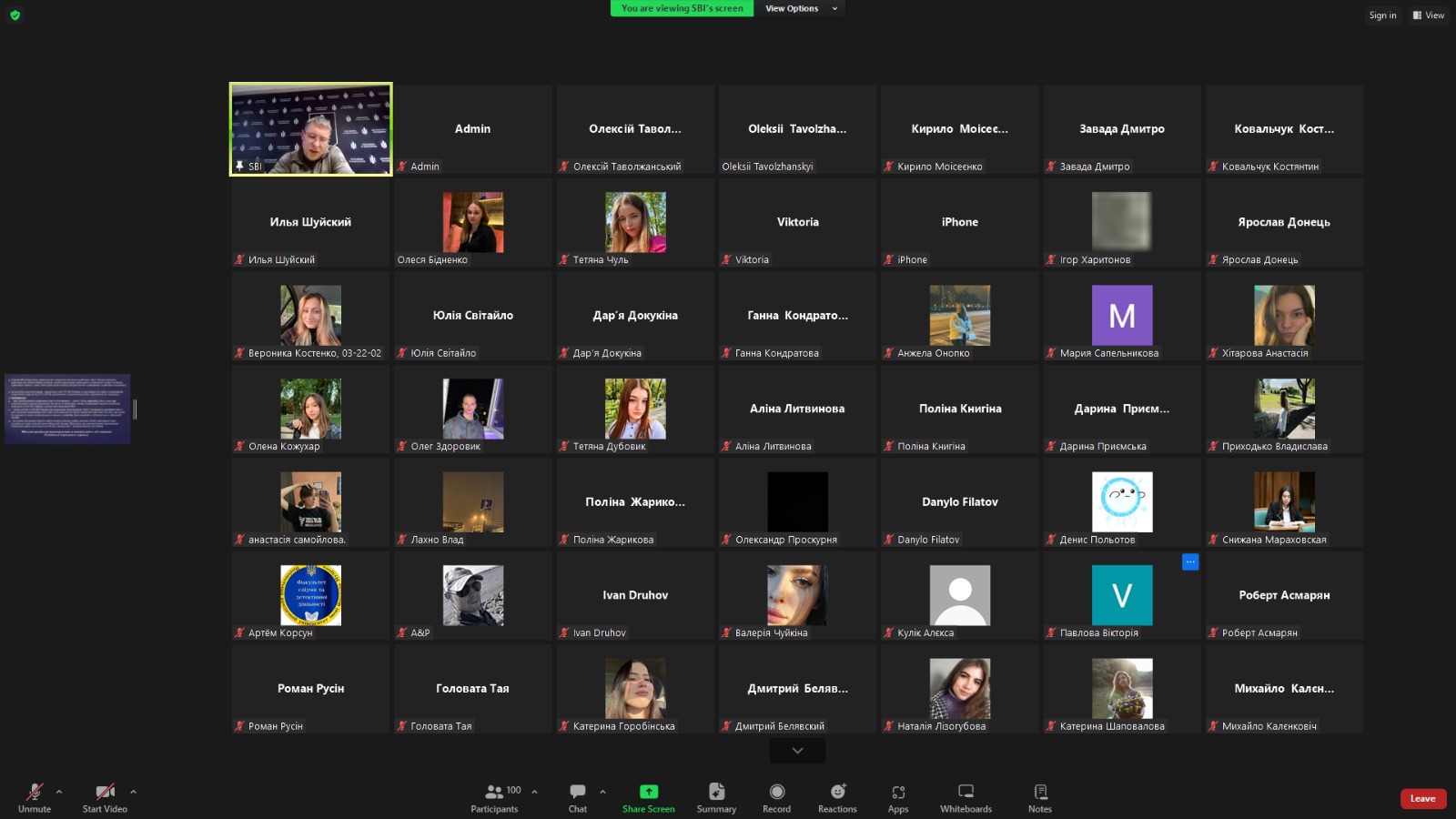Viewport: 1456px width, 819px height.
Task: Click the green Share Screen icon
Action: (649, 792)
